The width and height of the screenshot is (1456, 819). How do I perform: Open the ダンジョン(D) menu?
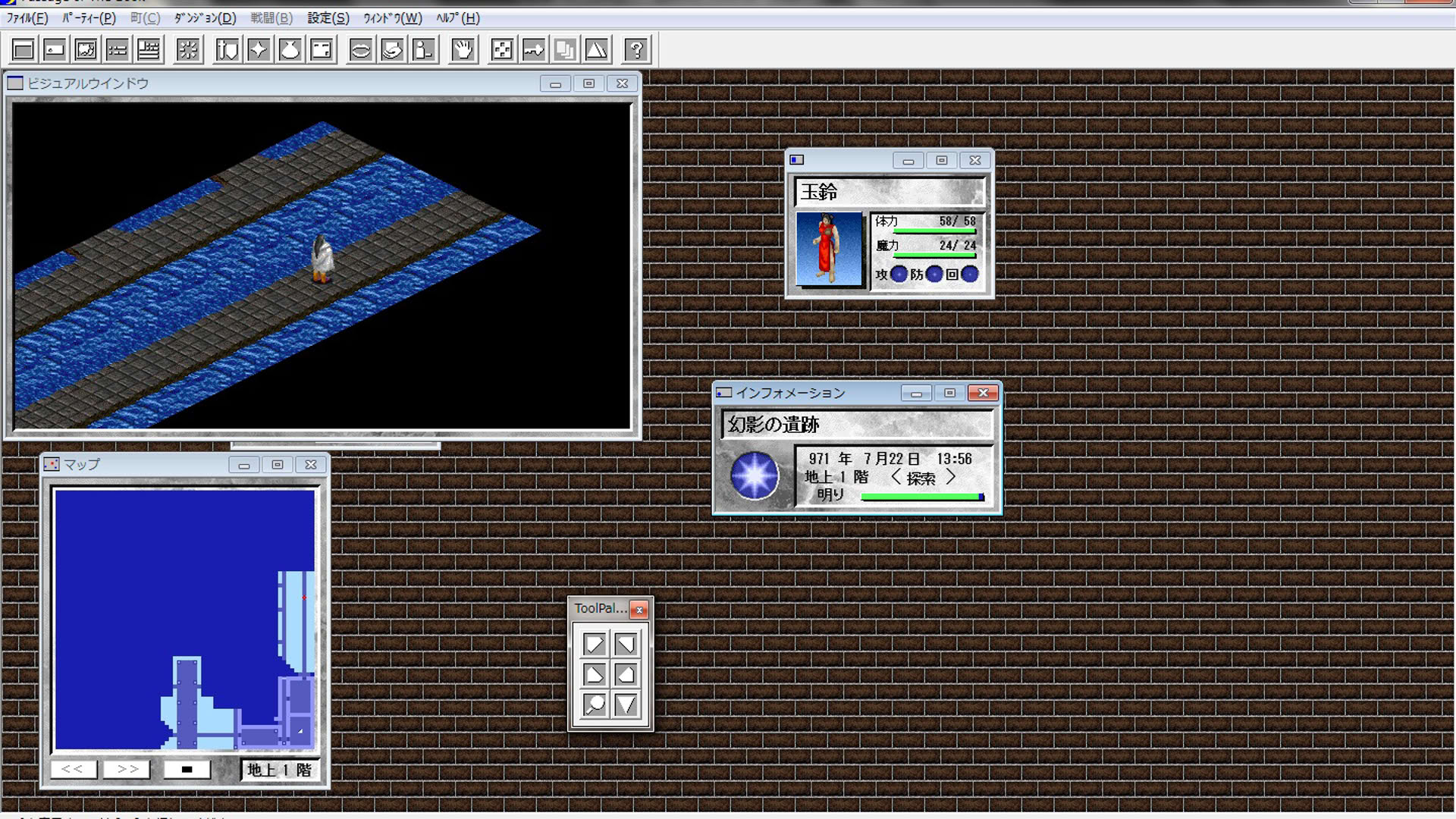(205, 18)
